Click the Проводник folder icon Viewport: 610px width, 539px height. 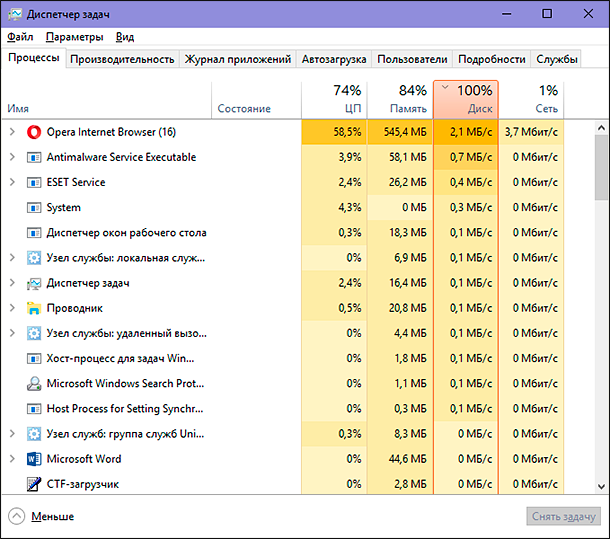point(34,308)
